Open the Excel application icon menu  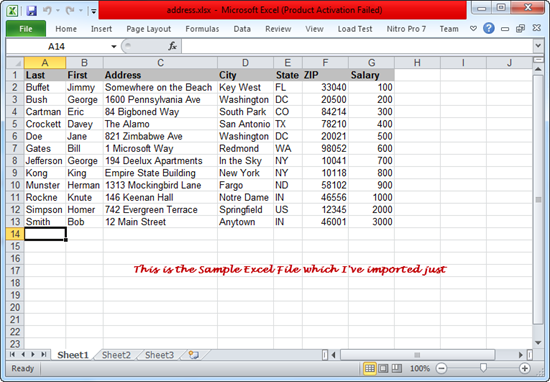click(x=12, y=11)
